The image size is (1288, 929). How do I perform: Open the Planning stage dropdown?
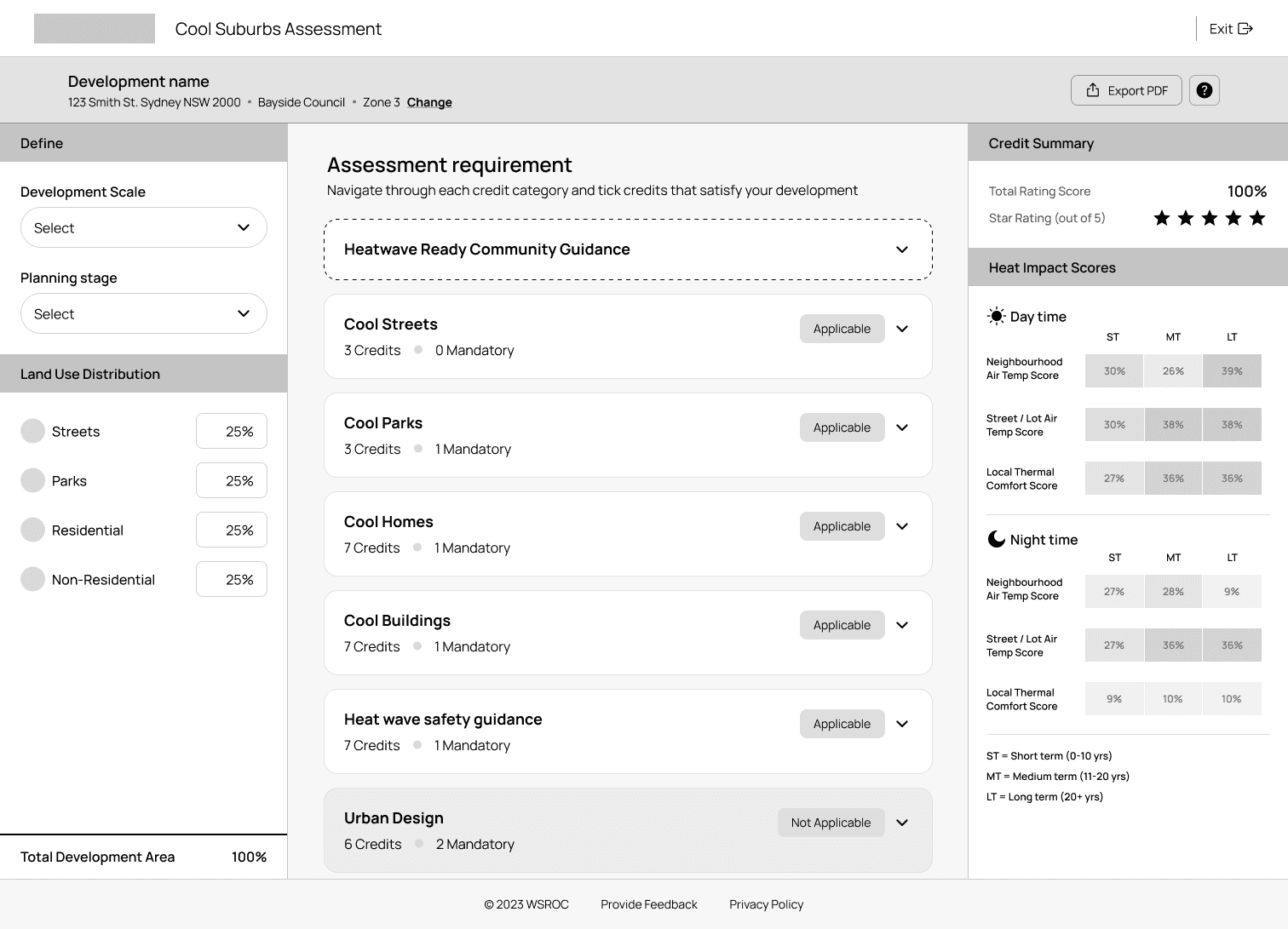coord(143,313)
